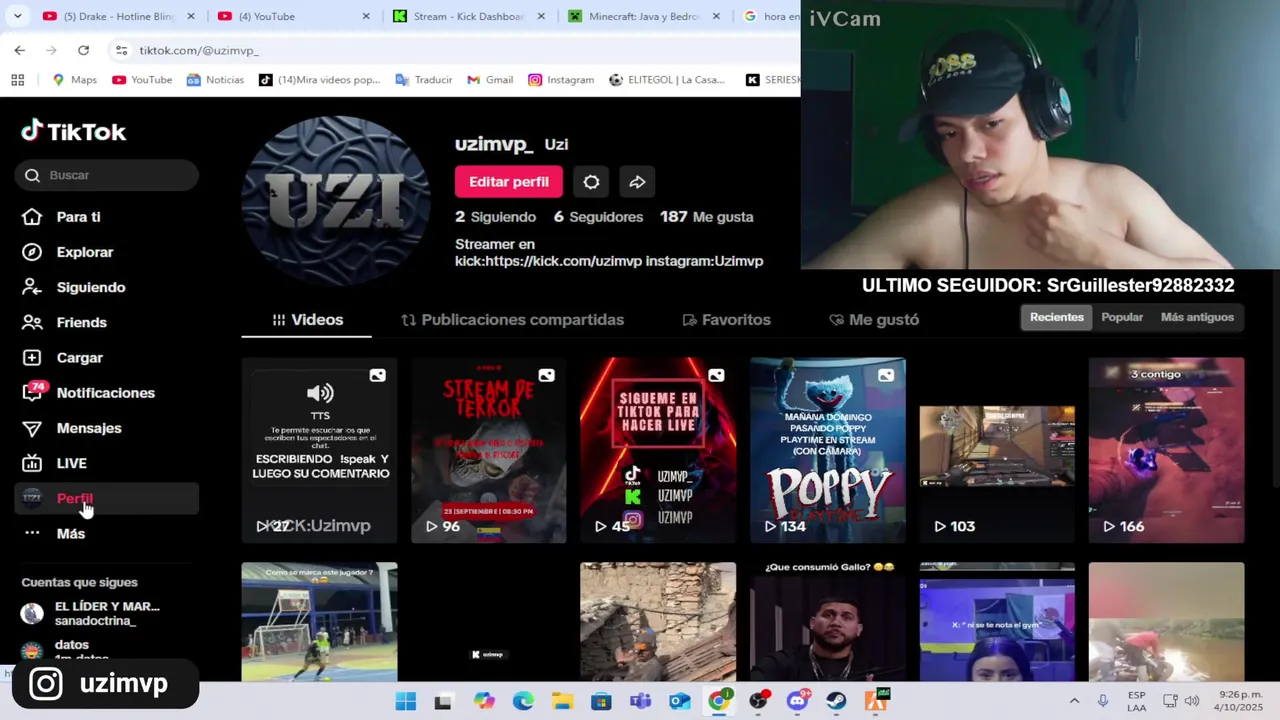1280x720 pixels.
Task: Open the taskbar volume icon
Action: [1192, 701]
